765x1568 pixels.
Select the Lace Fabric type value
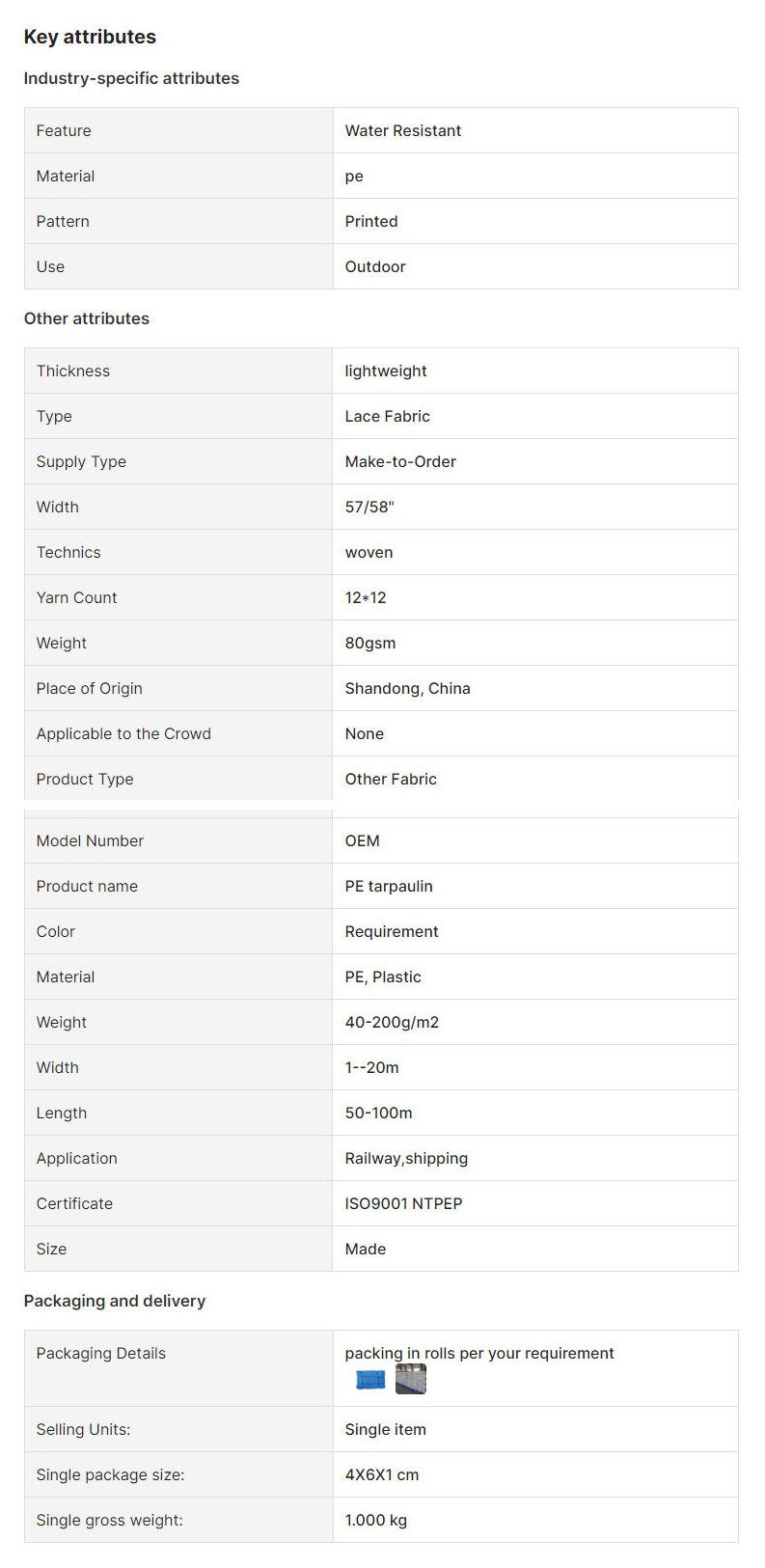click(x=388, y=417)
